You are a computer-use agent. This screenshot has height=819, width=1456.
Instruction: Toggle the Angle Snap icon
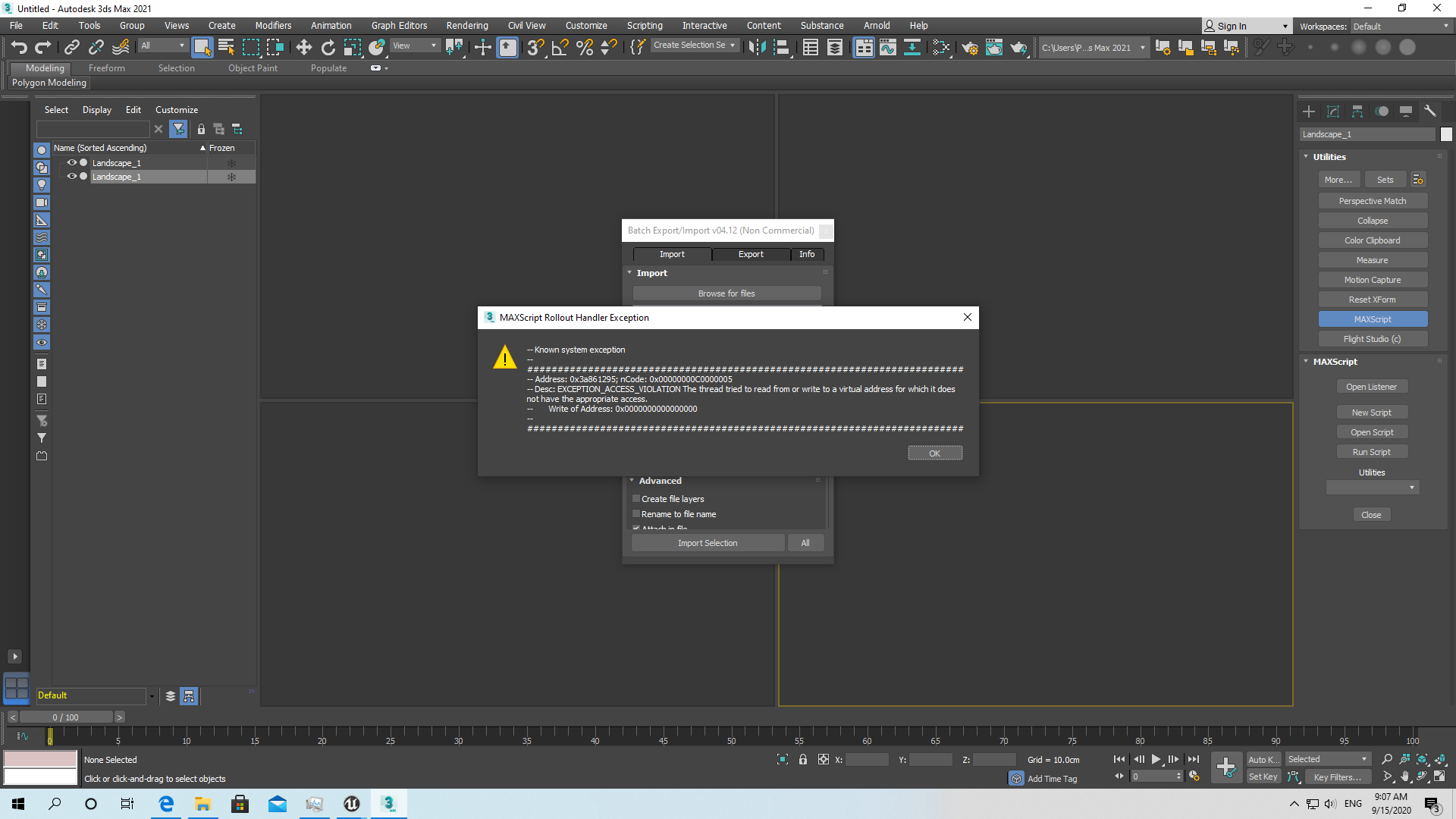[x=560, y=47]
